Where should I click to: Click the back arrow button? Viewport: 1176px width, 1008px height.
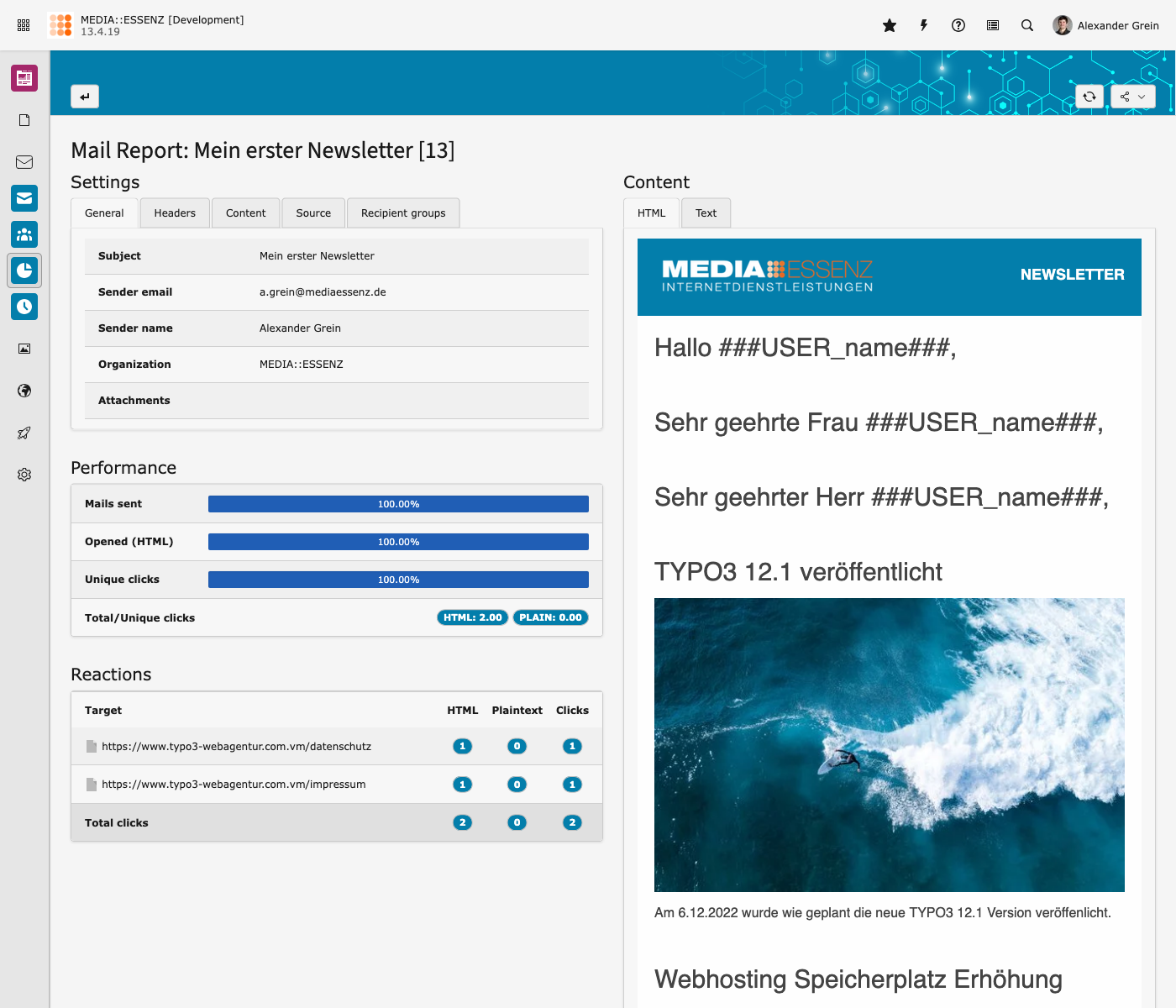(x=85, y=97)
